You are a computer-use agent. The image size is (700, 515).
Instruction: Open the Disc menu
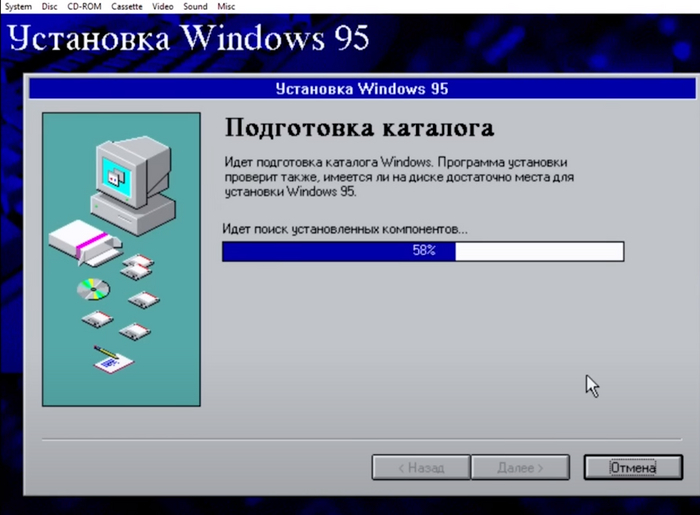(50, 6)
